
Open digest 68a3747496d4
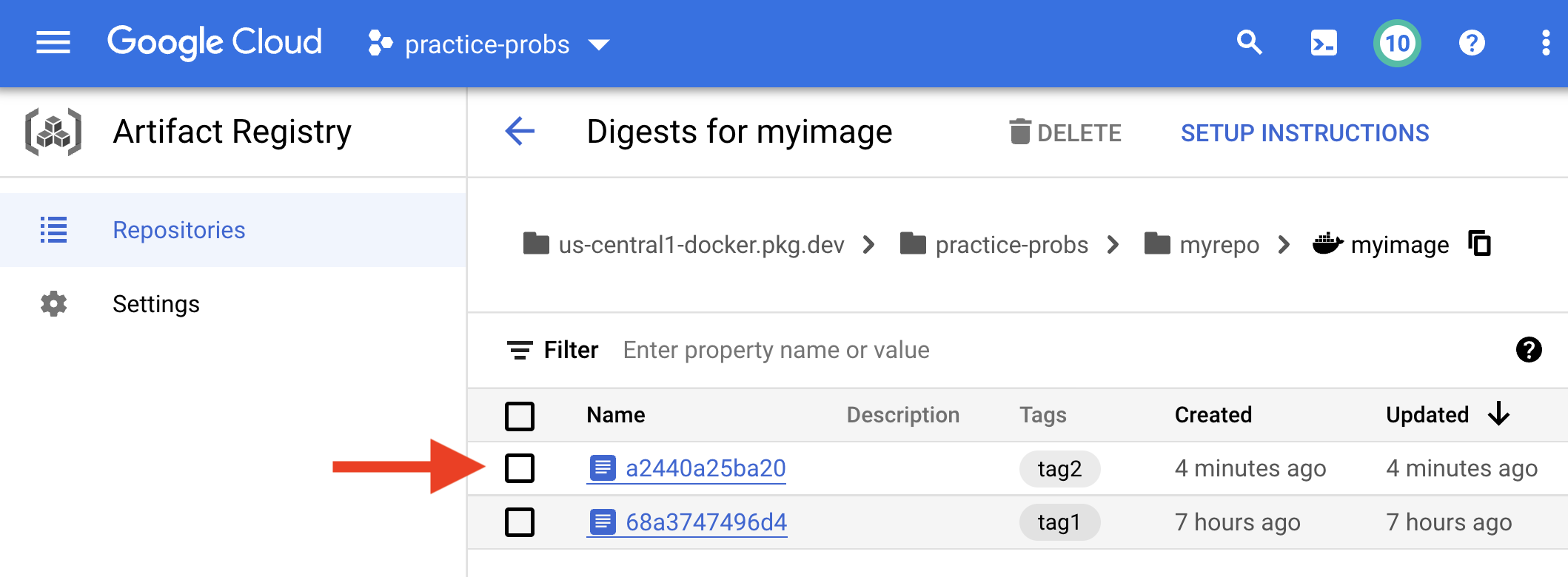click(x=706, y=522)
